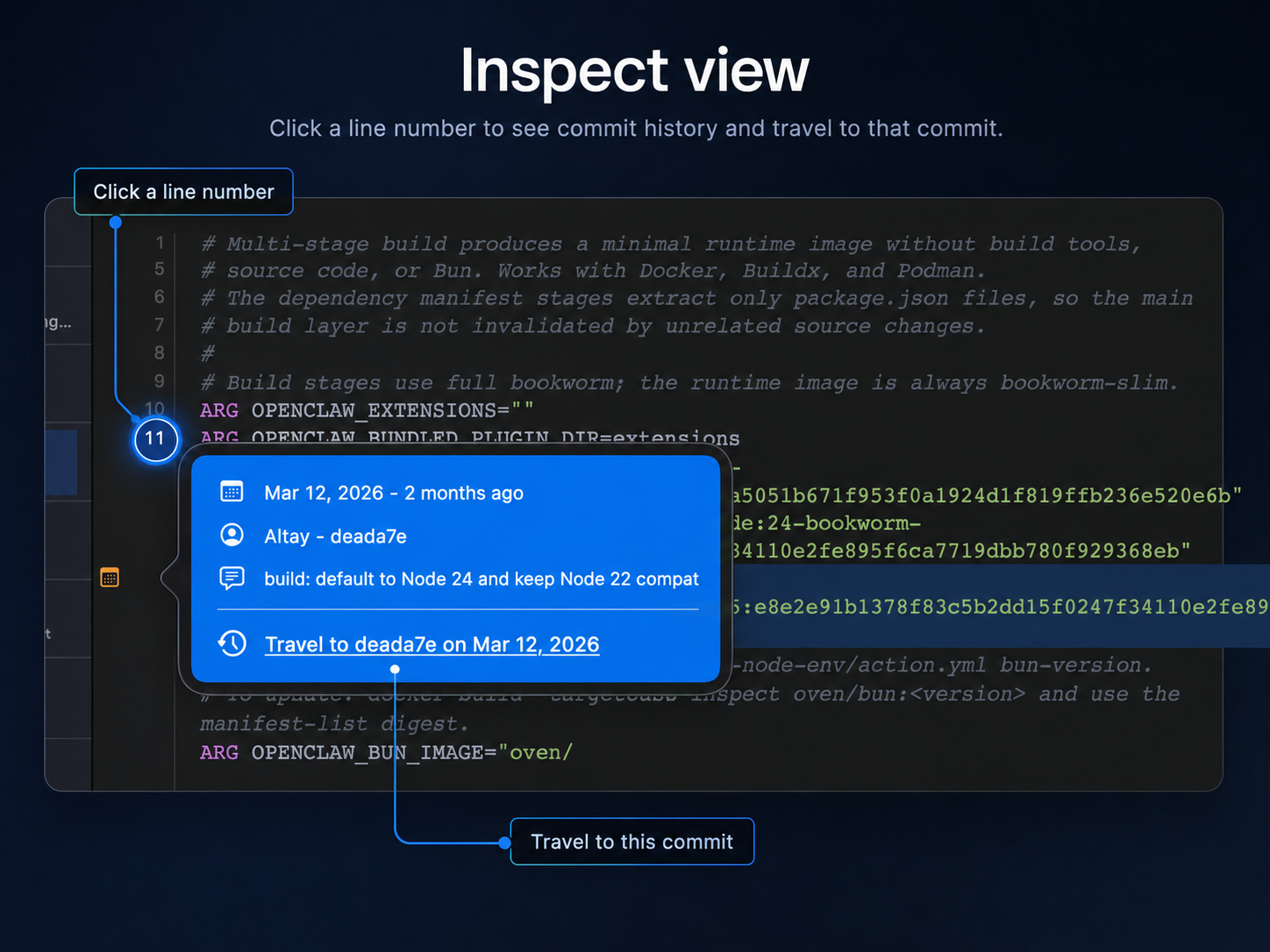Click line number 9 in the gutter
Image resolution: width=1270 pixels, height=952 pixels.
pyautogui.click(x=160, y=381)
